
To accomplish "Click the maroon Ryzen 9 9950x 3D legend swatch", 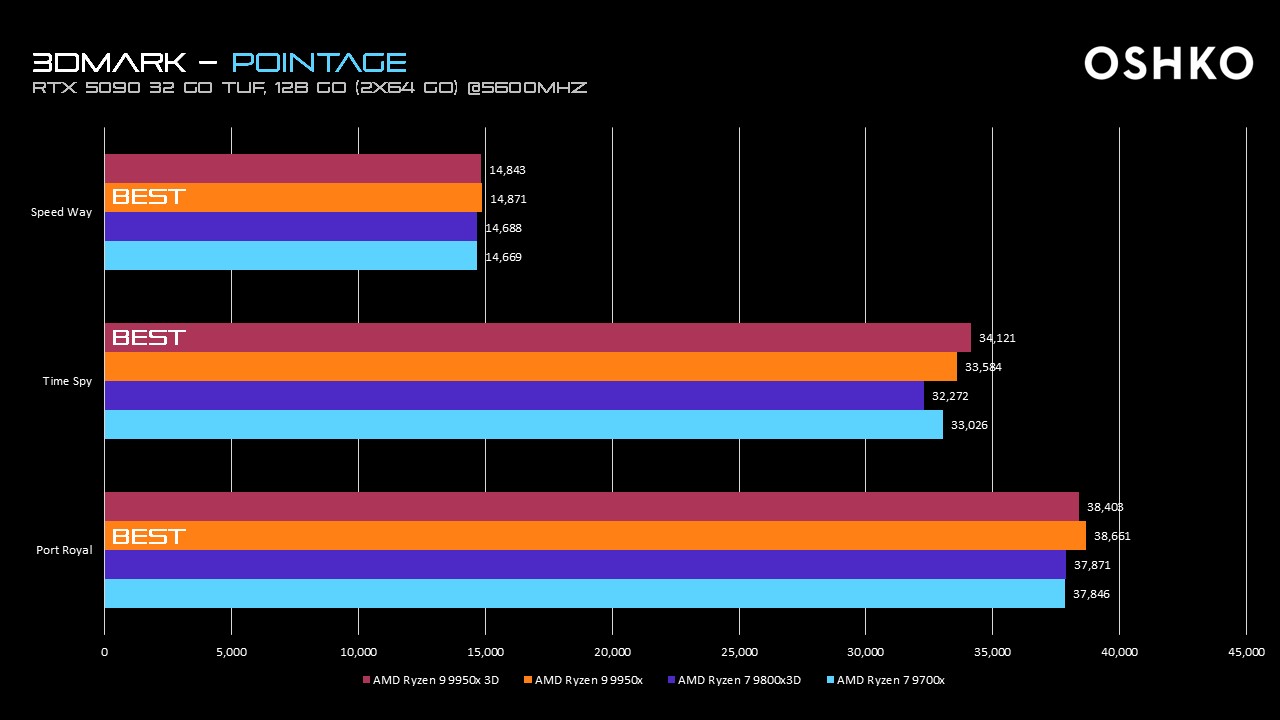I will click(366, 680).
